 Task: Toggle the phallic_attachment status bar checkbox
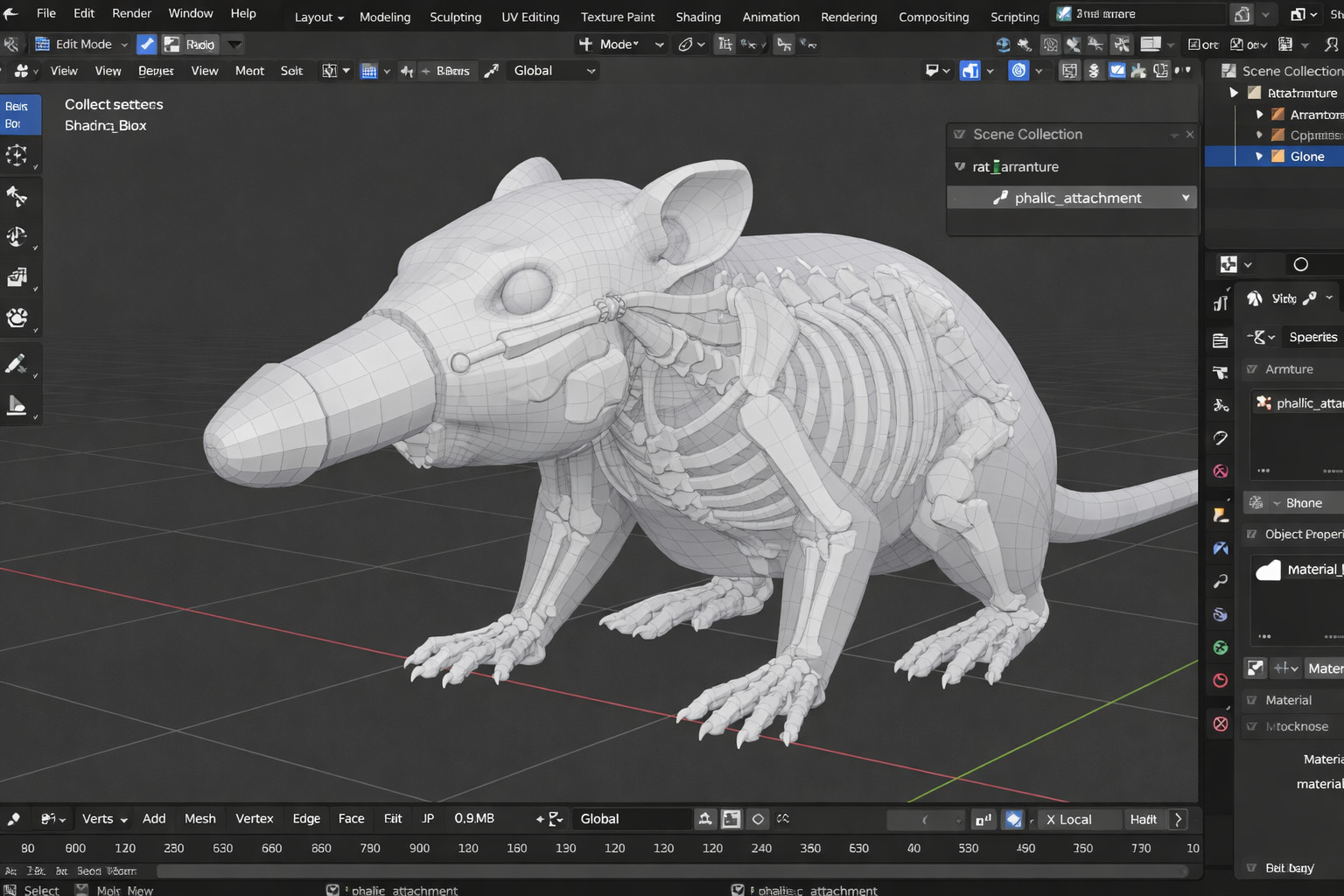pyautogui.click(x=332, y=890)
